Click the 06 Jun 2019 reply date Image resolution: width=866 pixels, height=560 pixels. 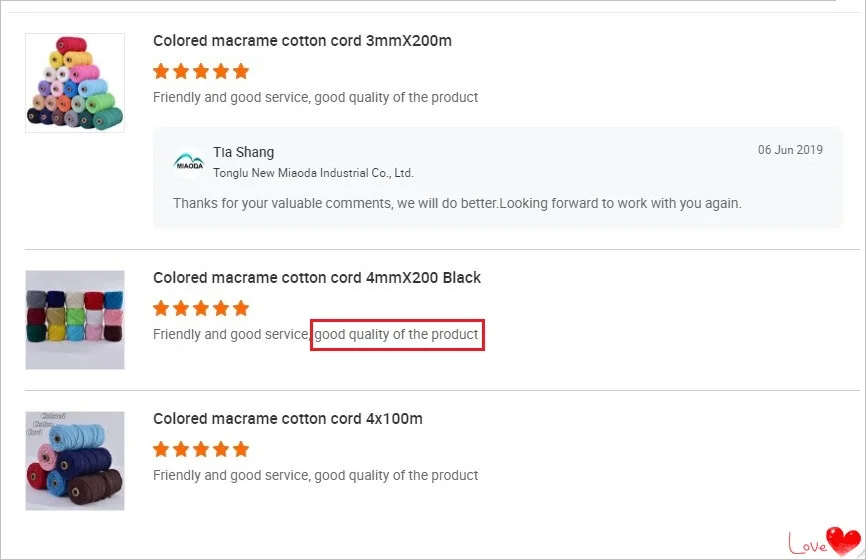tap(790, 150)
